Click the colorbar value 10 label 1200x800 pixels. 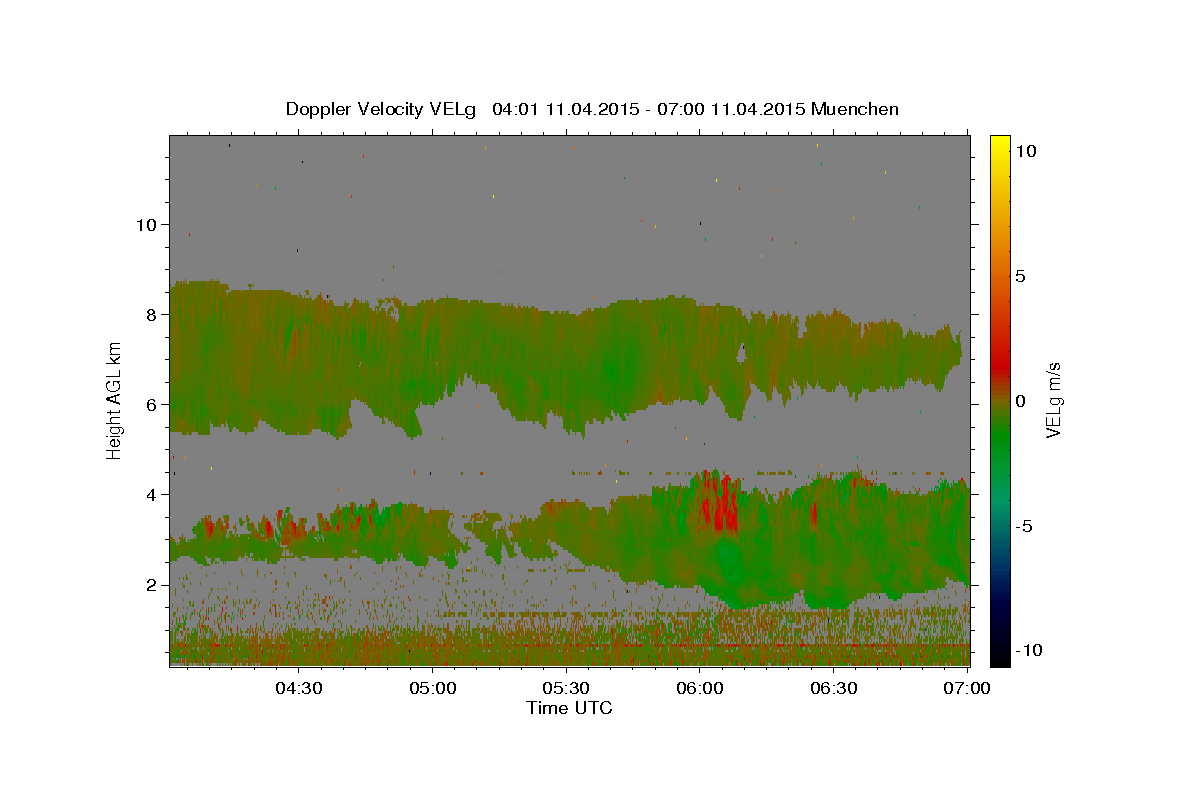(x=1026, y=151)
